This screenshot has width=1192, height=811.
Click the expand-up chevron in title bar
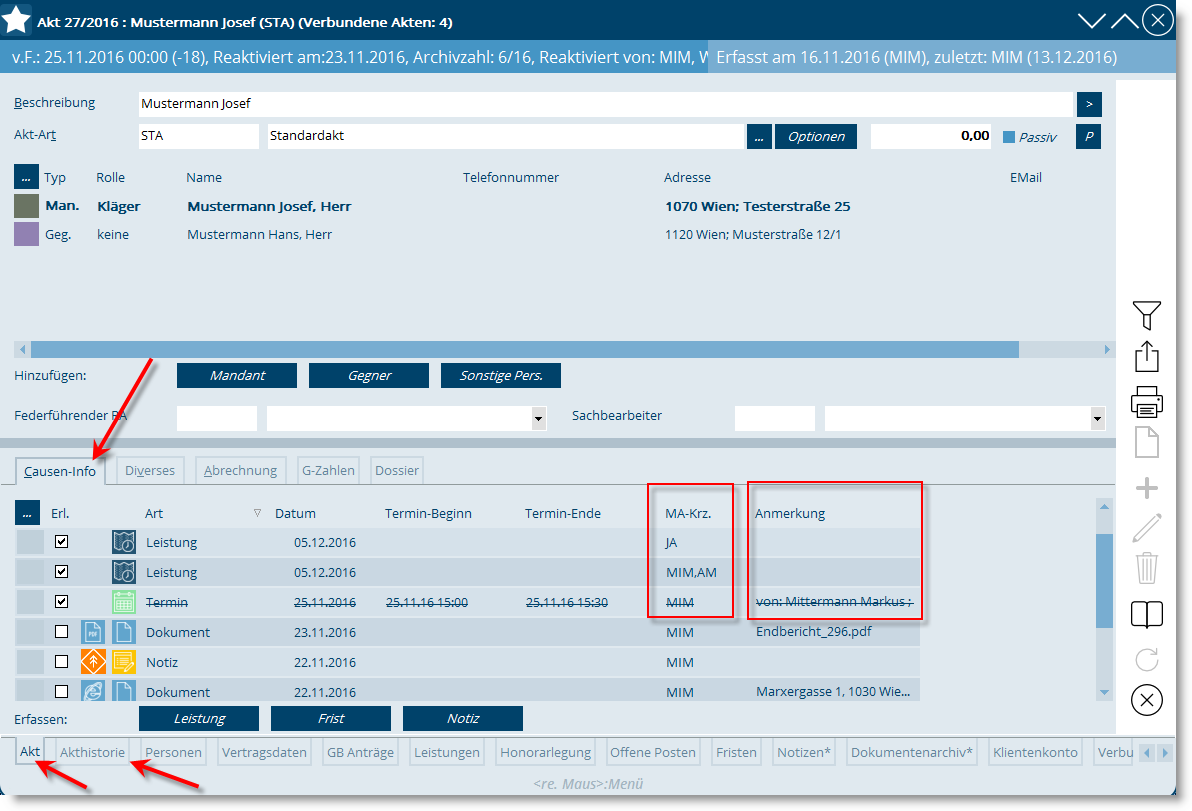click(1124, 21)
